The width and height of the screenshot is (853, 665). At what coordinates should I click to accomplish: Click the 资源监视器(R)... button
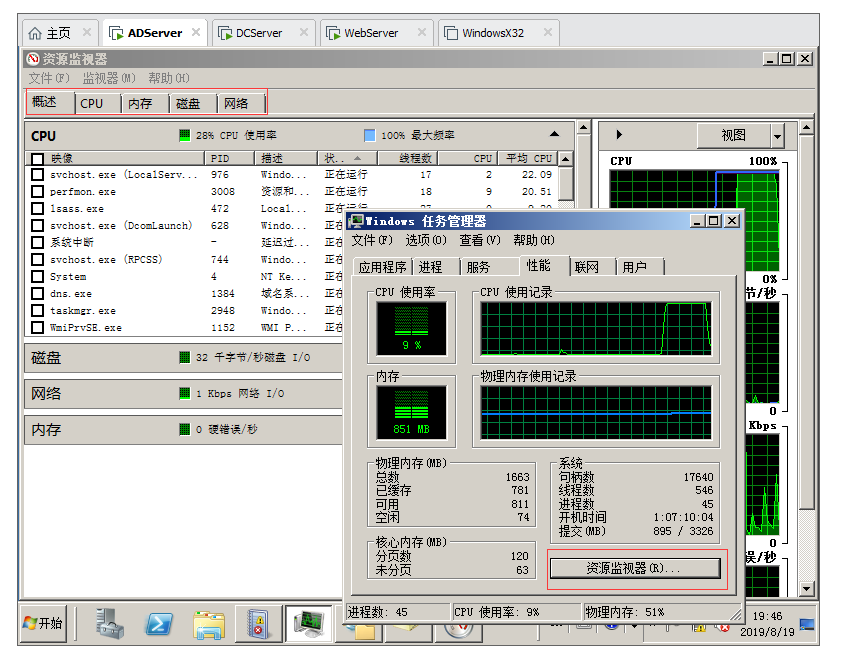[x=634, y=568]
